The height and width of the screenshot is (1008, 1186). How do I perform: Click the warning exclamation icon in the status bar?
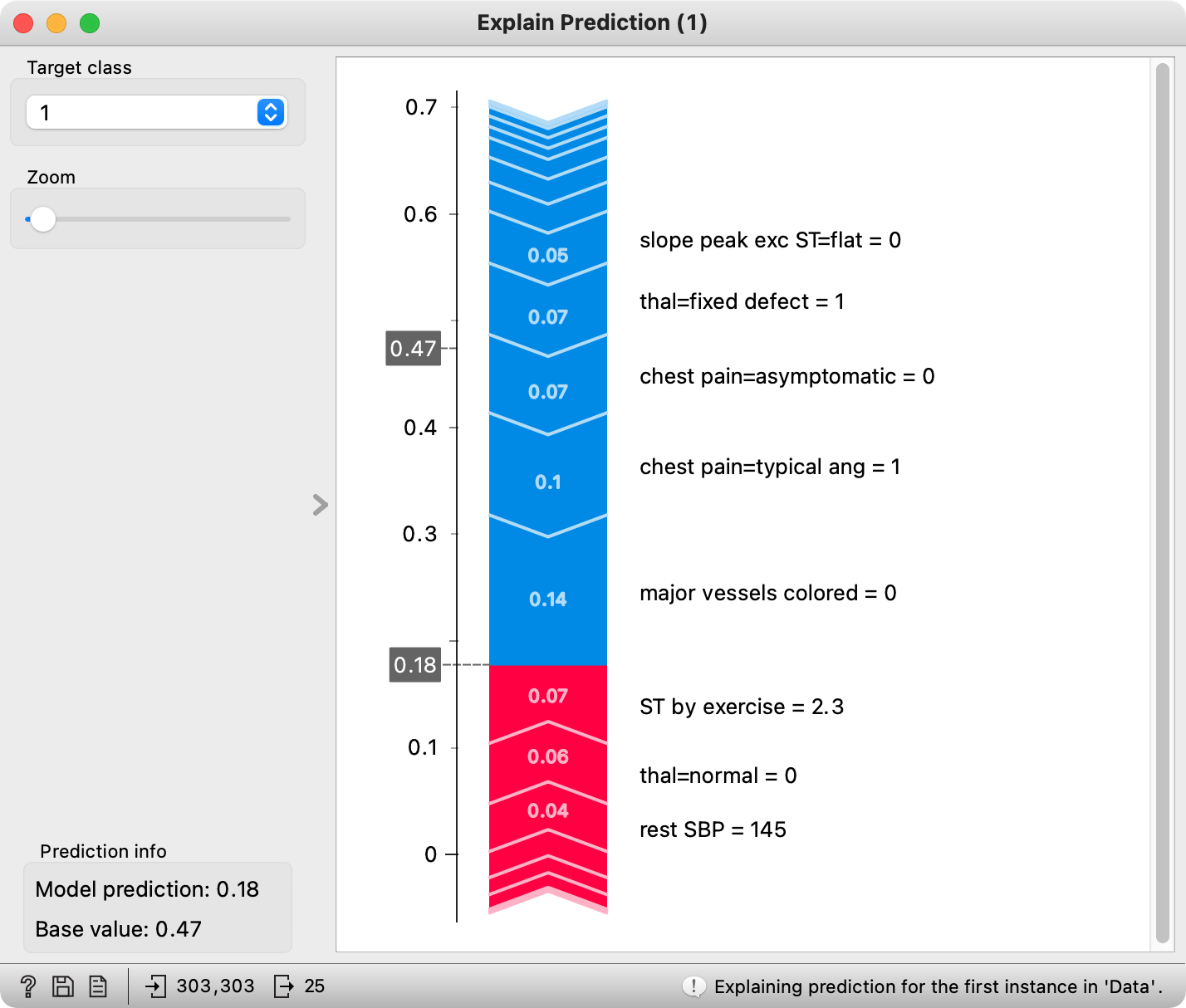coord(693,986)
